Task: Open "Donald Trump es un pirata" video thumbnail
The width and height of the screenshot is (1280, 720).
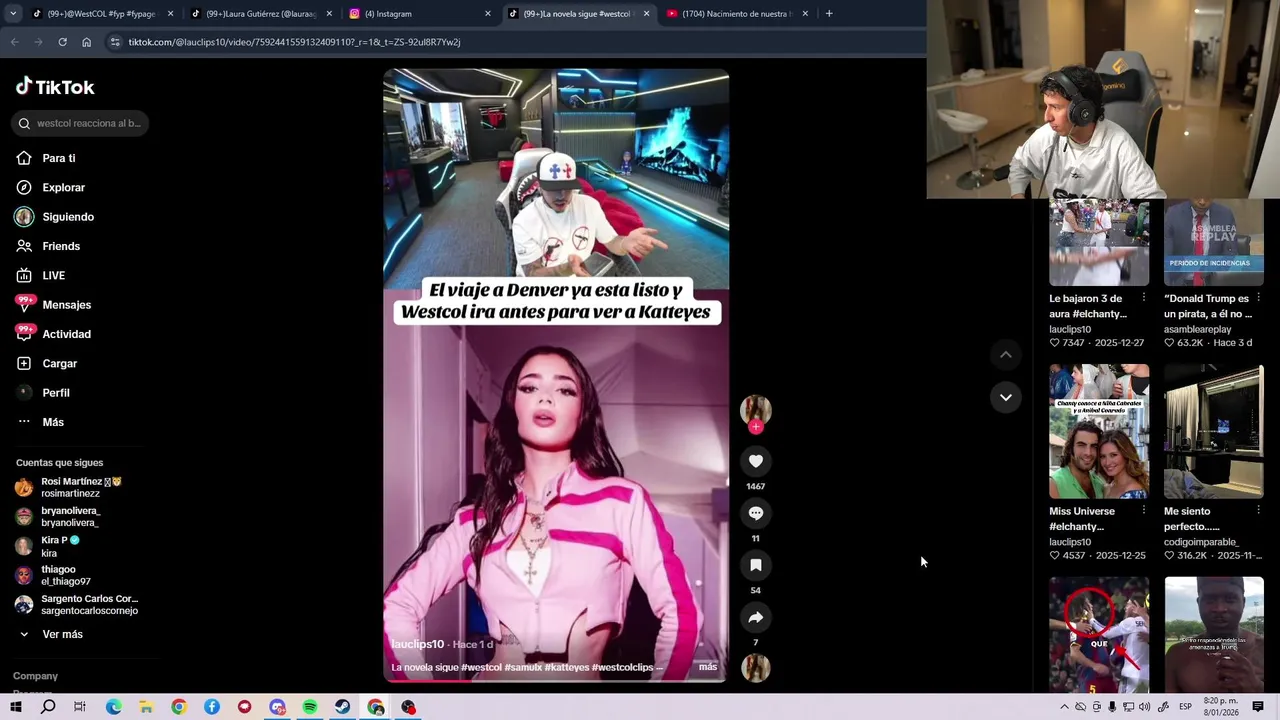Action: click(1214, 242)
